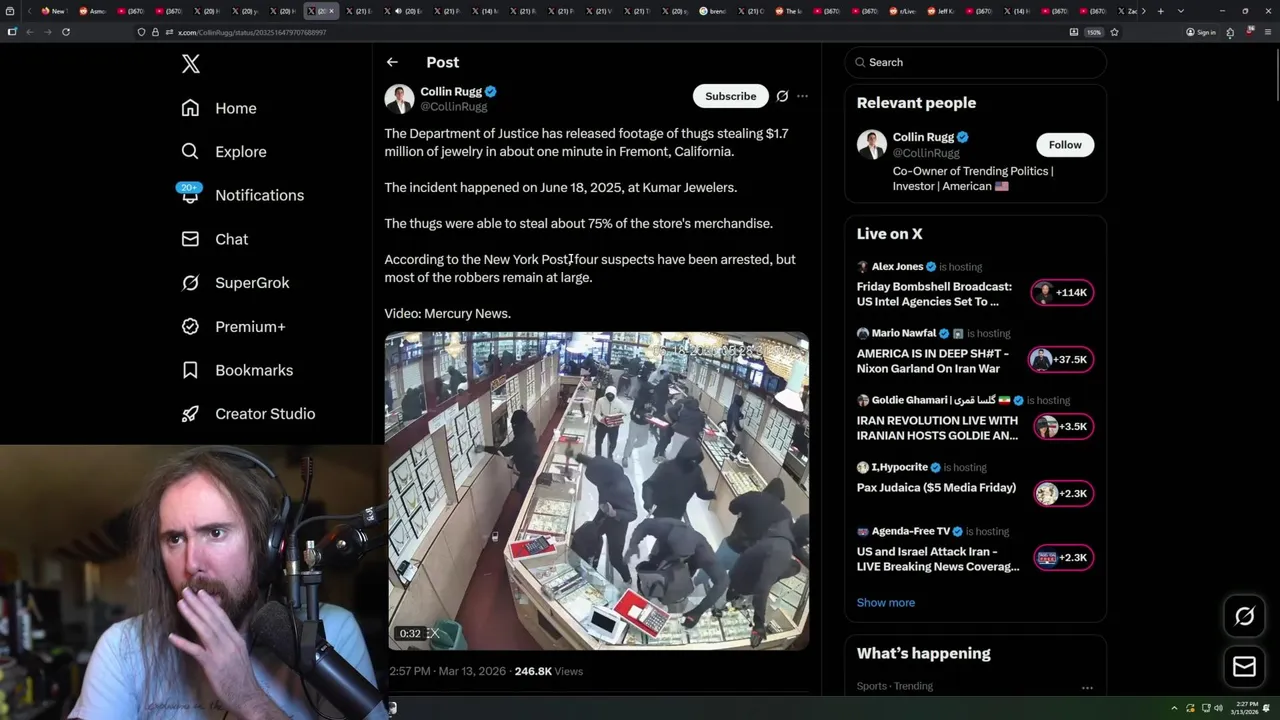Open the Bookmarks navigation item
The width and height of the screenshot is (1280, 720).
238,370
